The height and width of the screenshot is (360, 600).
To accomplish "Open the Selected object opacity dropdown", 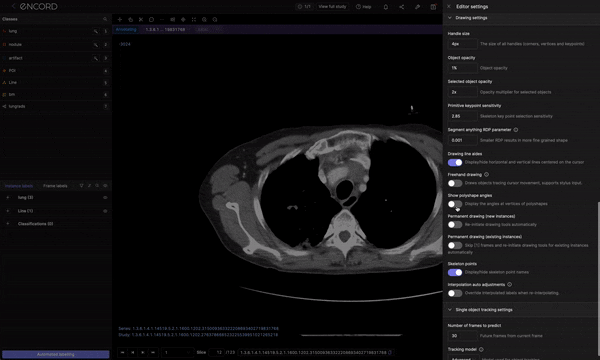I will [x=463, y=92].
